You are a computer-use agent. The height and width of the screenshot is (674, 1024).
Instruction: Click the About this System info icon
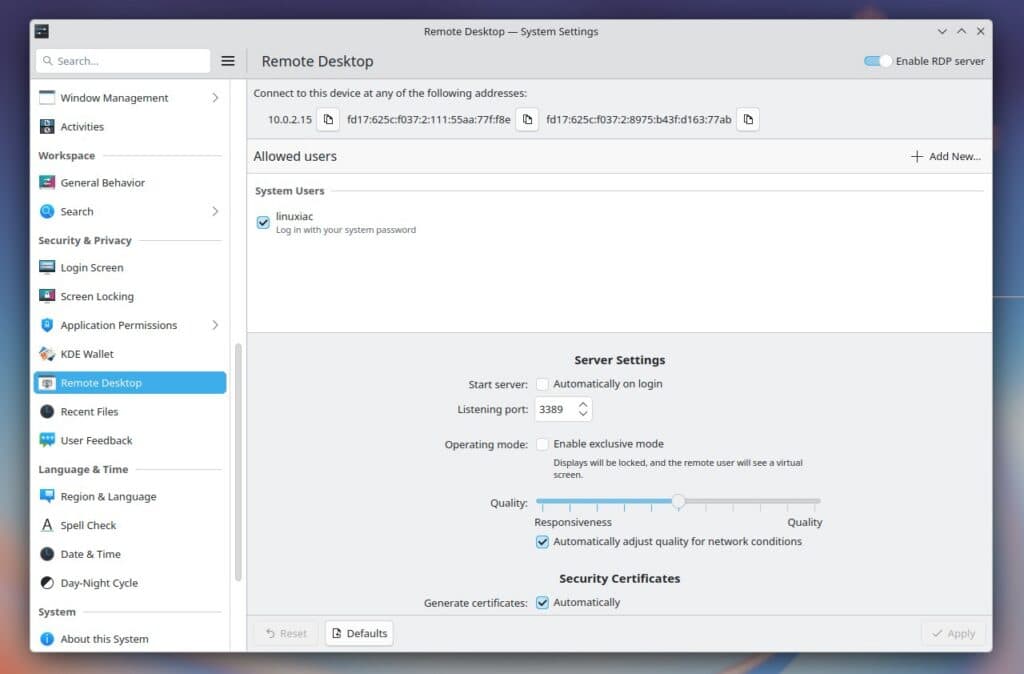[x=47, y=639]
